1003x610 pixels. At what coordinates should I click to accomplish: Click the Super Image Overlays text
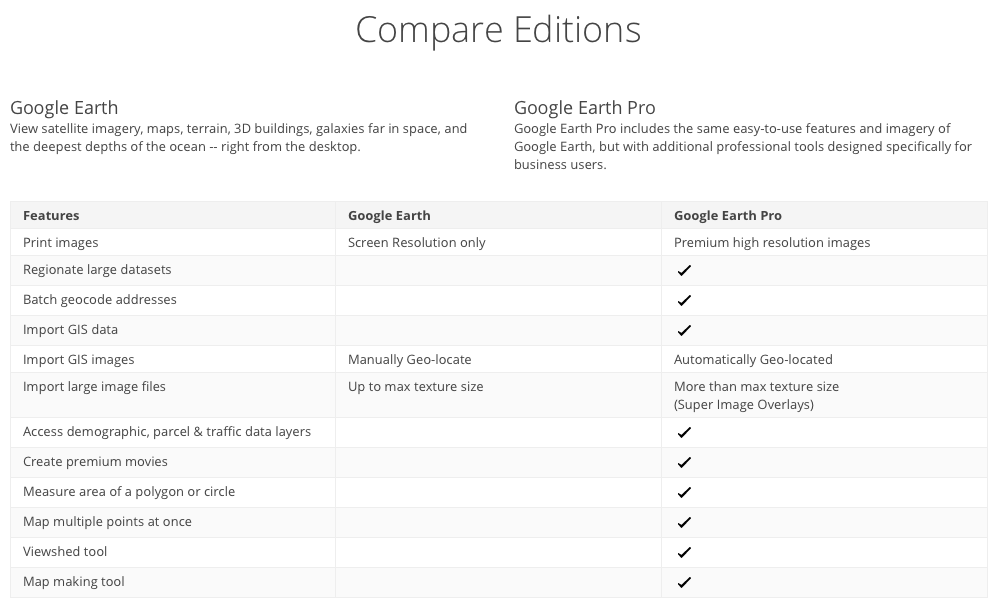click(743, 405)
